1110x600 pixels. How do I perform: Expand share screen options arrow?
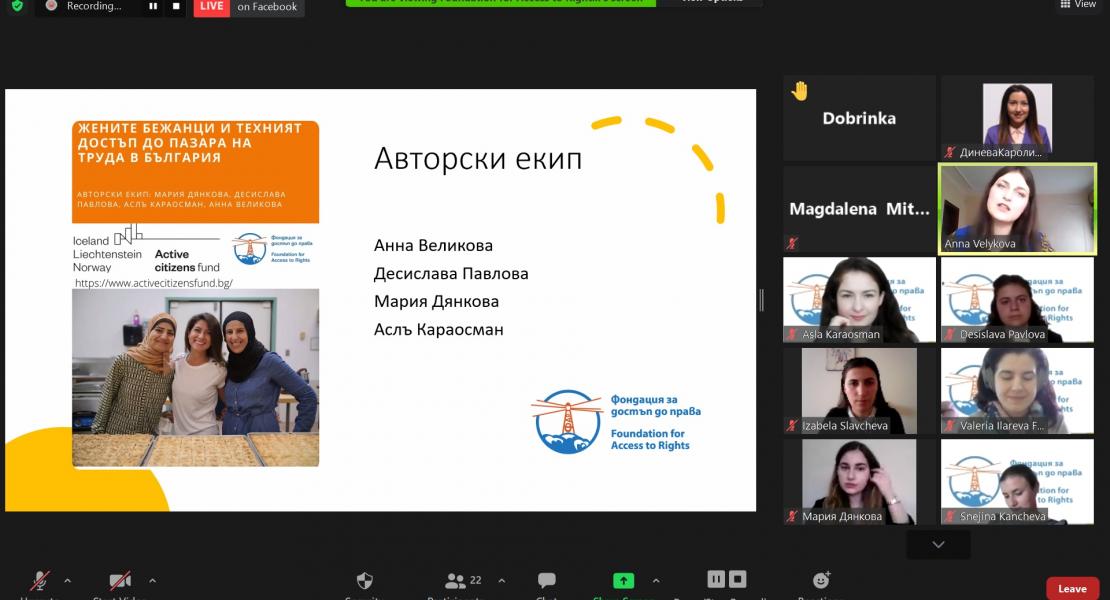click(656, 581)
